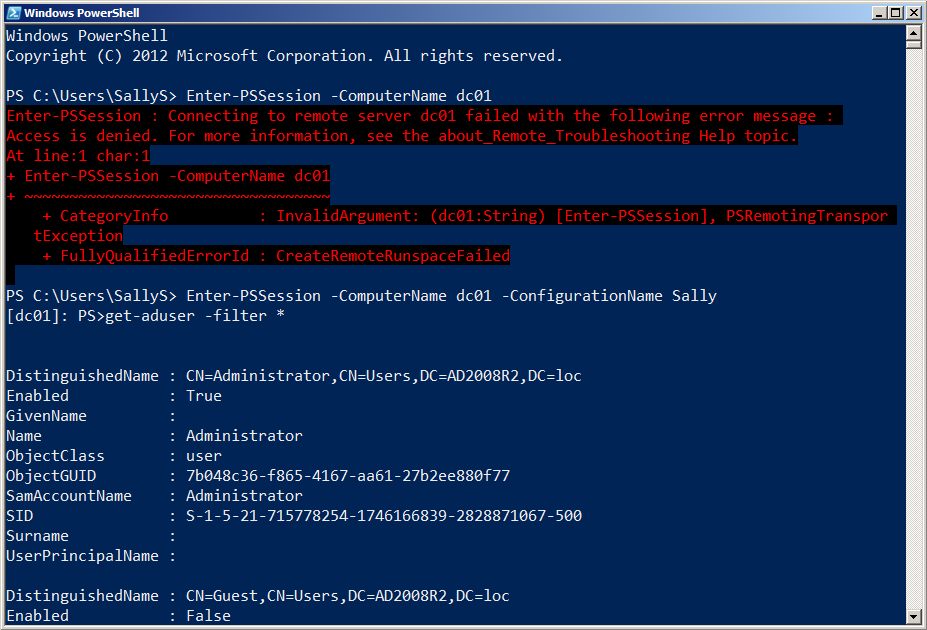Click the CN=Guest DistinguishedName value
Viewport: 927px width, 630px height.
[x=348, y=596]
